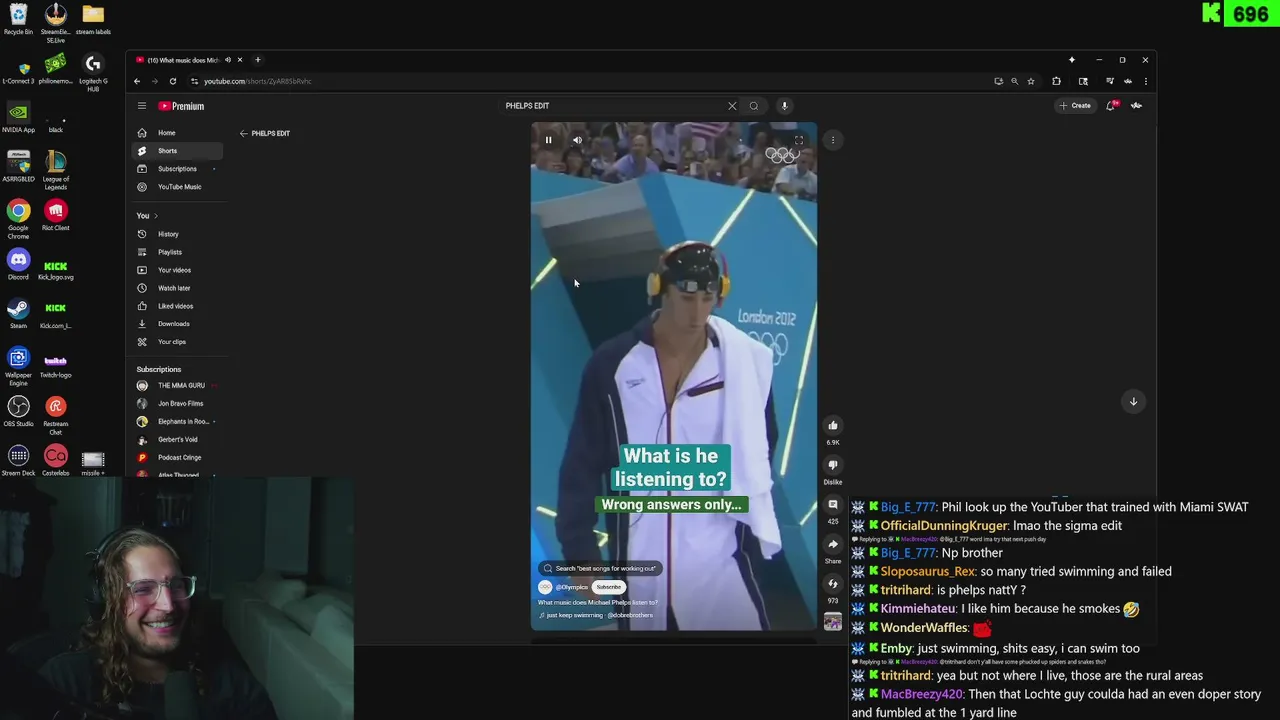This screenshot has height=720, width=1280.
Task: Open Recycle Bin on desktop
Action: 18,20
